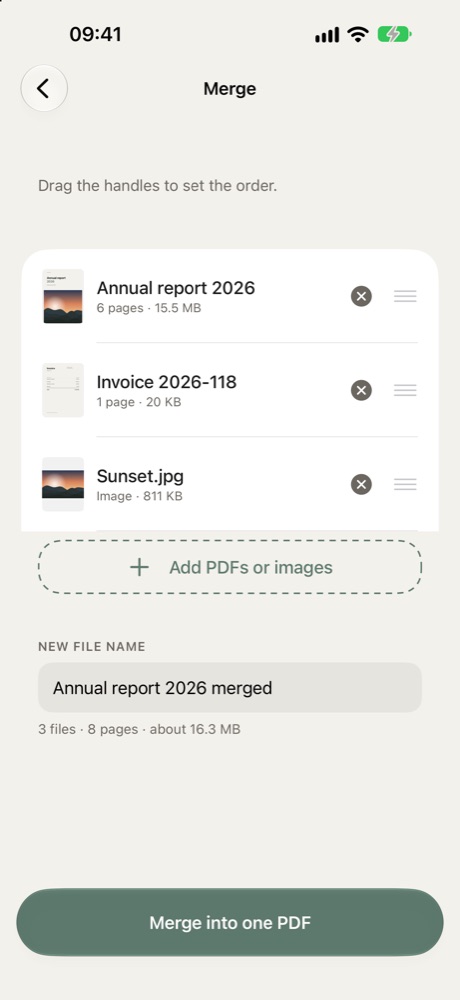Edit the New File Name field
The image size is (460, 1000).
(230, 688)
